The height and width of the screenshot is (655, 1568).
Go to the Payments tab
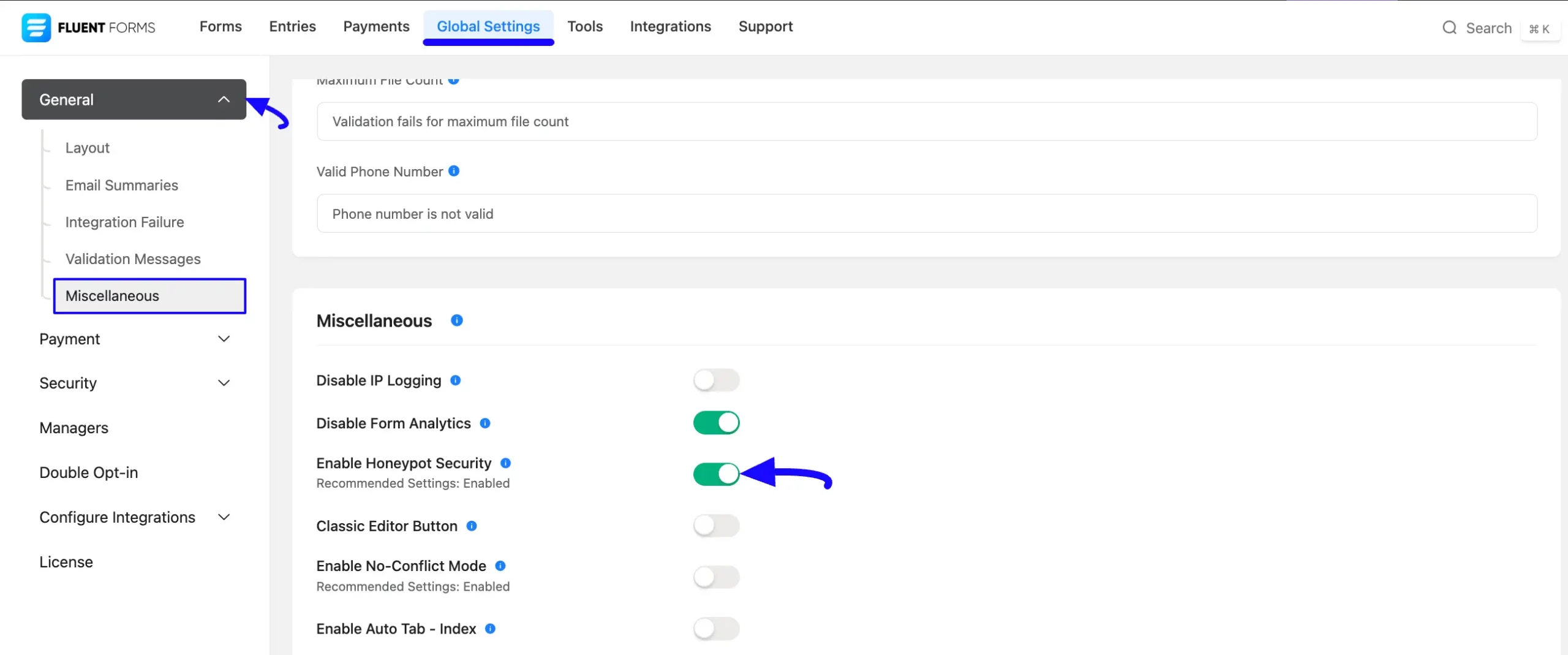tap(376, 26)
